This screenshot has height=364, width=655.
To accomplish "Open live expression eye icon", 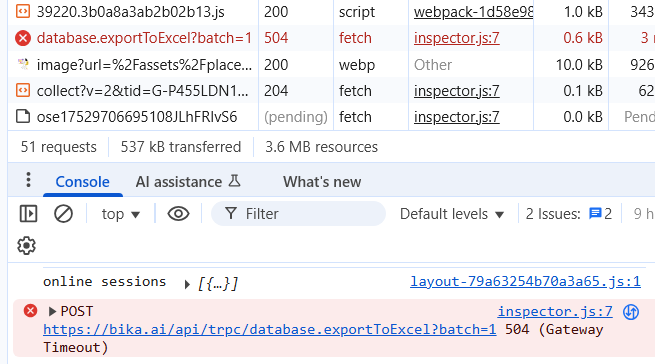I will point(178,214).
